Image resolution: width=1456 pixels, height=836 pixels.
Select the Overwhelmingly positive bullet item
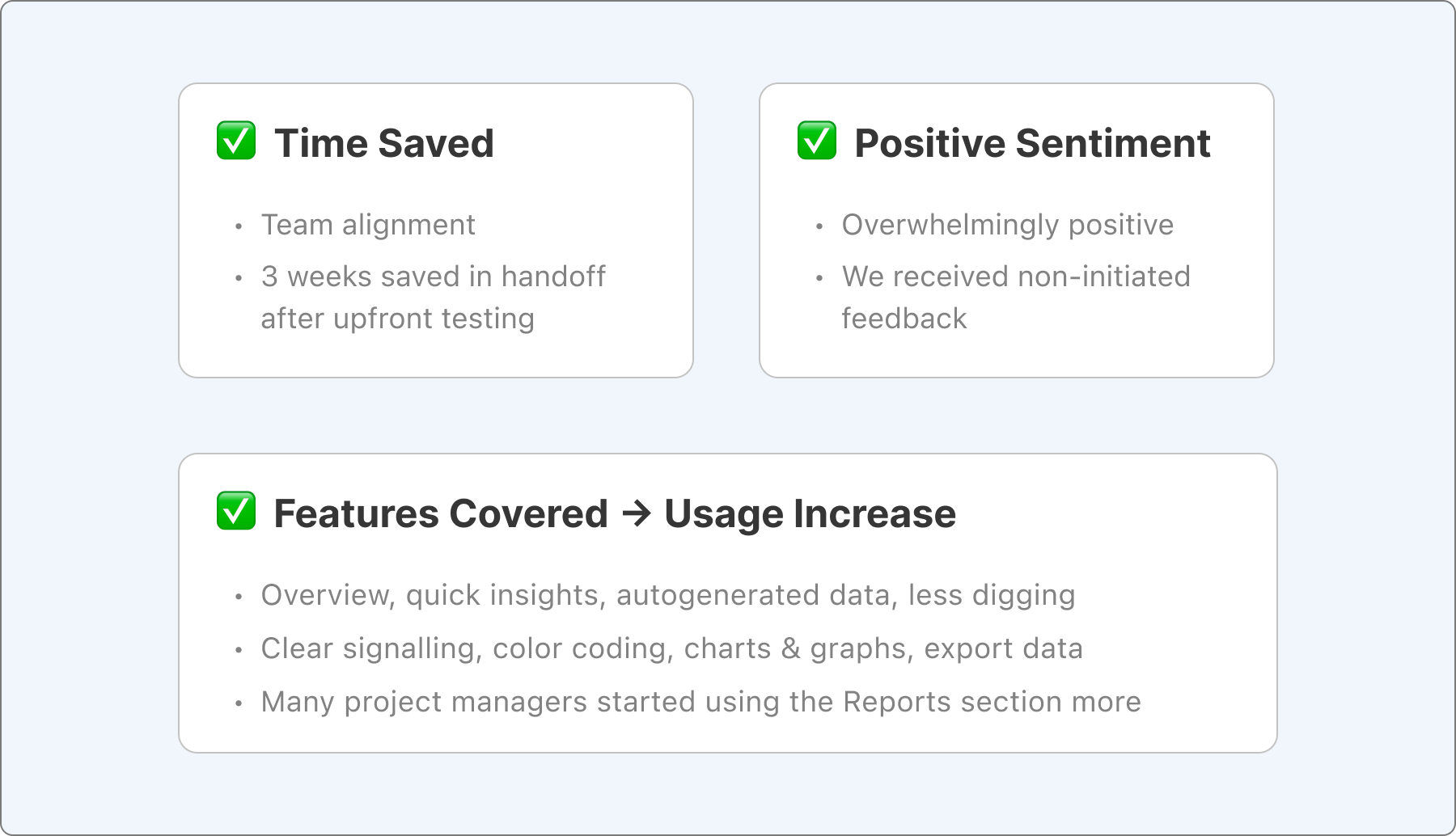1007,225
